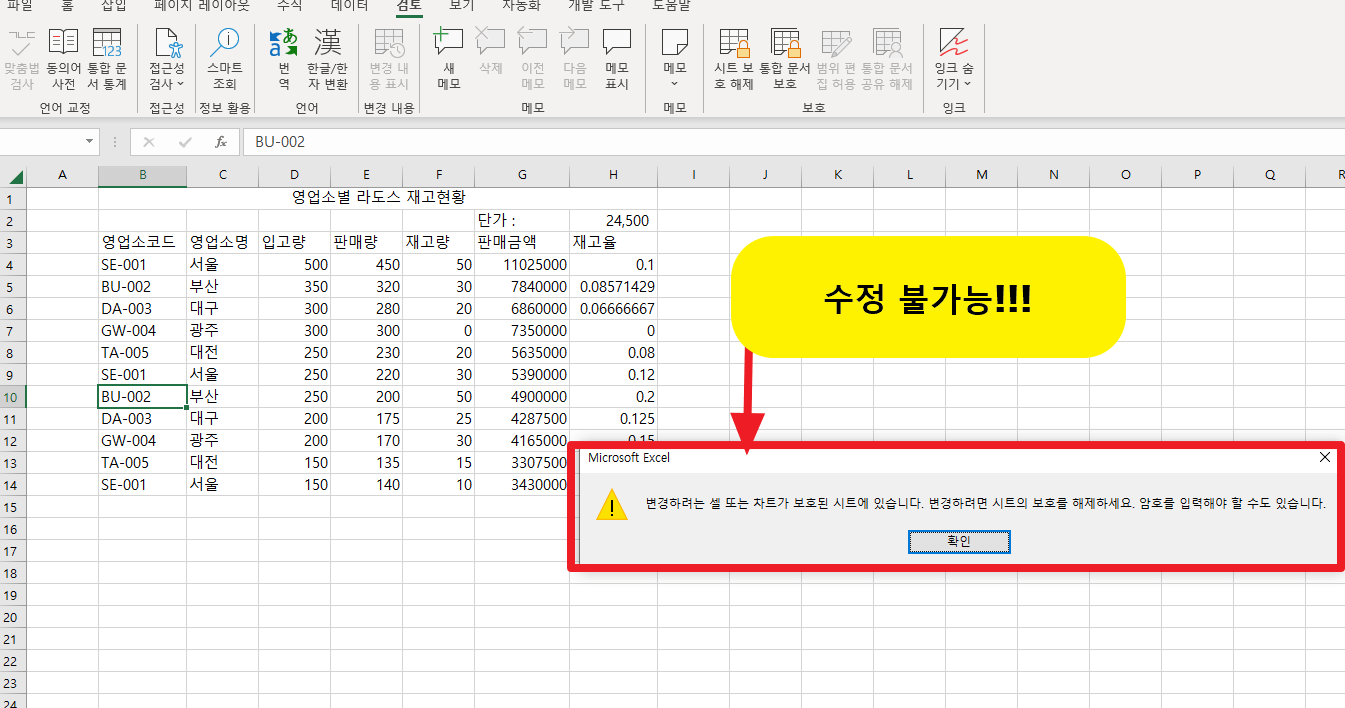
Task: Open the 개발 도구 developer tab
Action: (x=596, y=6)
